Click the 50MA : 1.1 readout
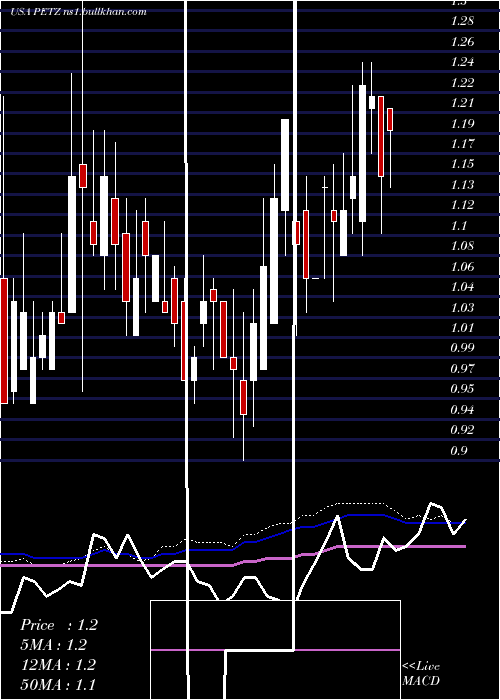500x700 pixels. click(x=58, y=684)
